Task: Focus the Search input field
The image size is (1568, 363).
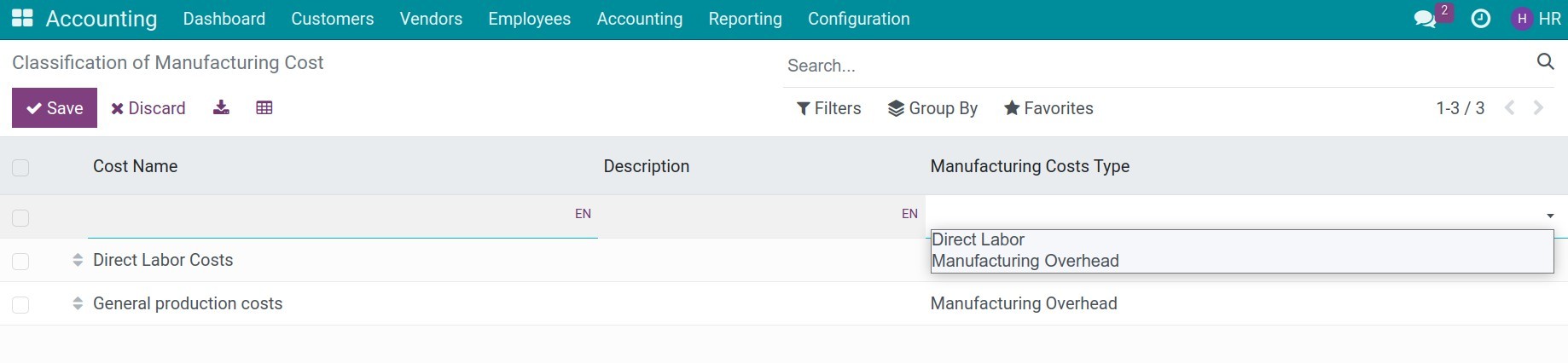Action: [x=1156, y=66]
